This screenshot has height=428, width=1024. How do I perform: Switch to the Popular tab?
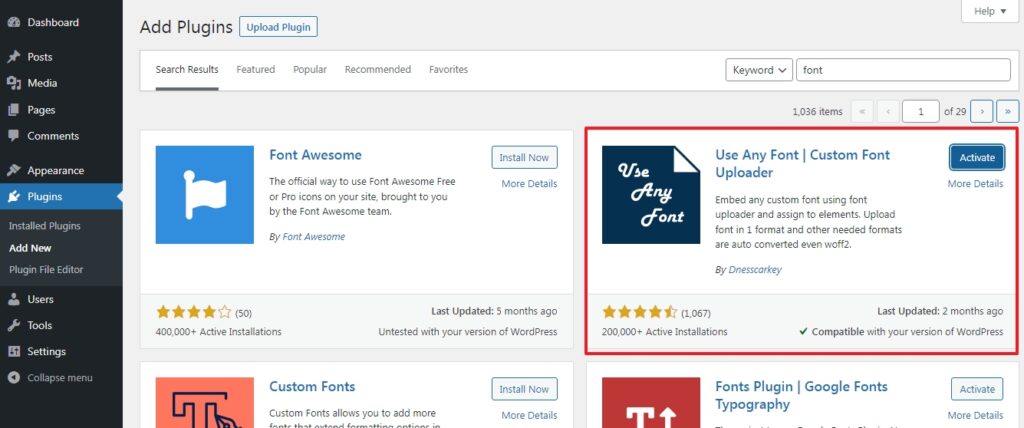click(310, 69)
